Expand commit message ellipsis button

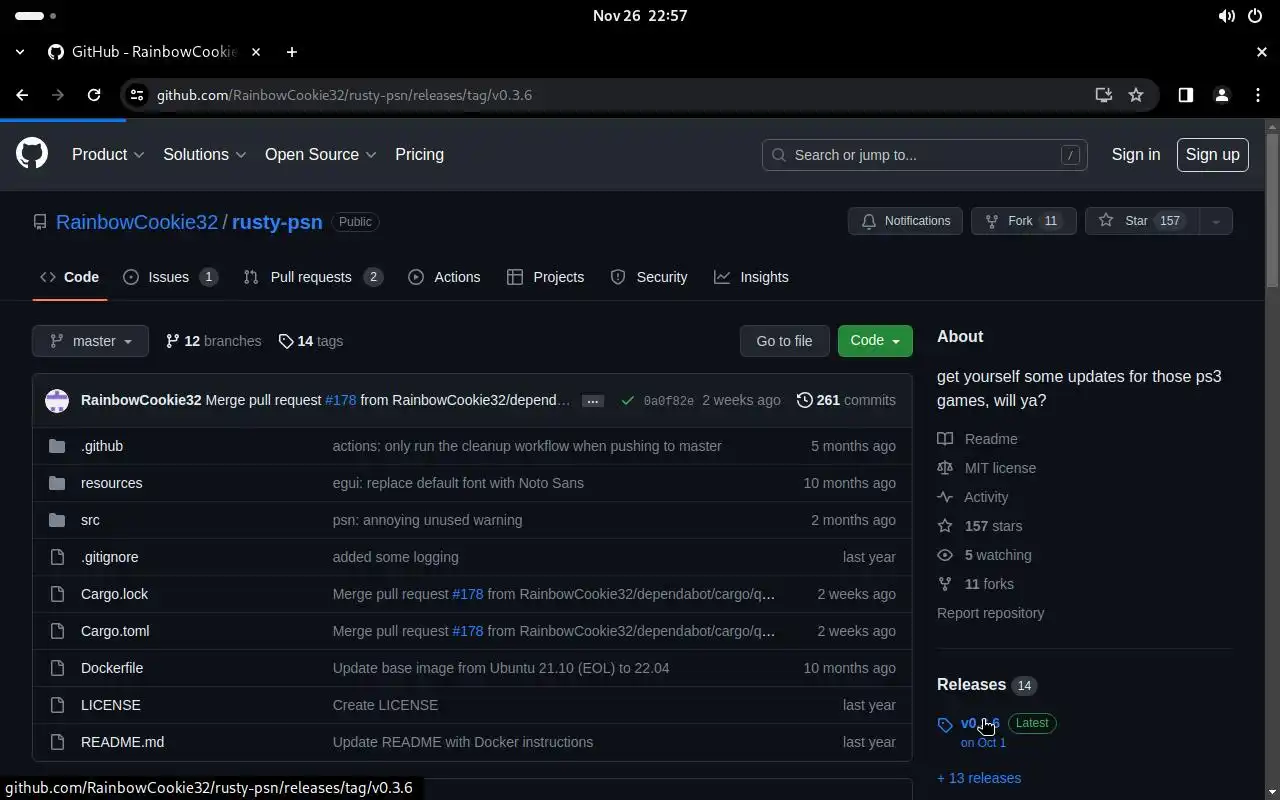tap(593, 401)
